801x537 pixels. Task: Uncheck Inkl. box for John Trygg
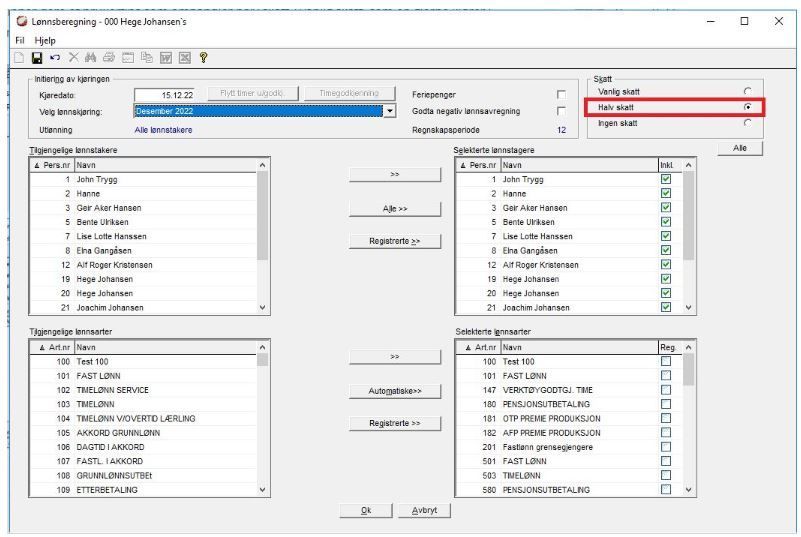pyautogui.click(x=666, y=179)
